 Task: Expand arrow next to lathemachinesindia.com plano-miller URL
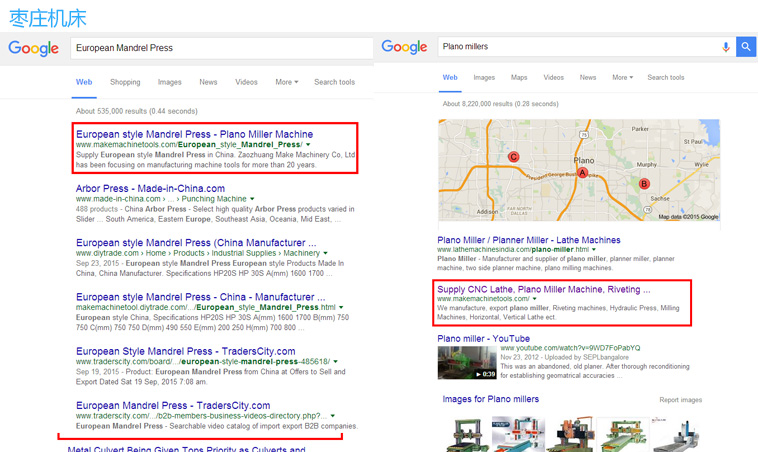pos(594,249)
